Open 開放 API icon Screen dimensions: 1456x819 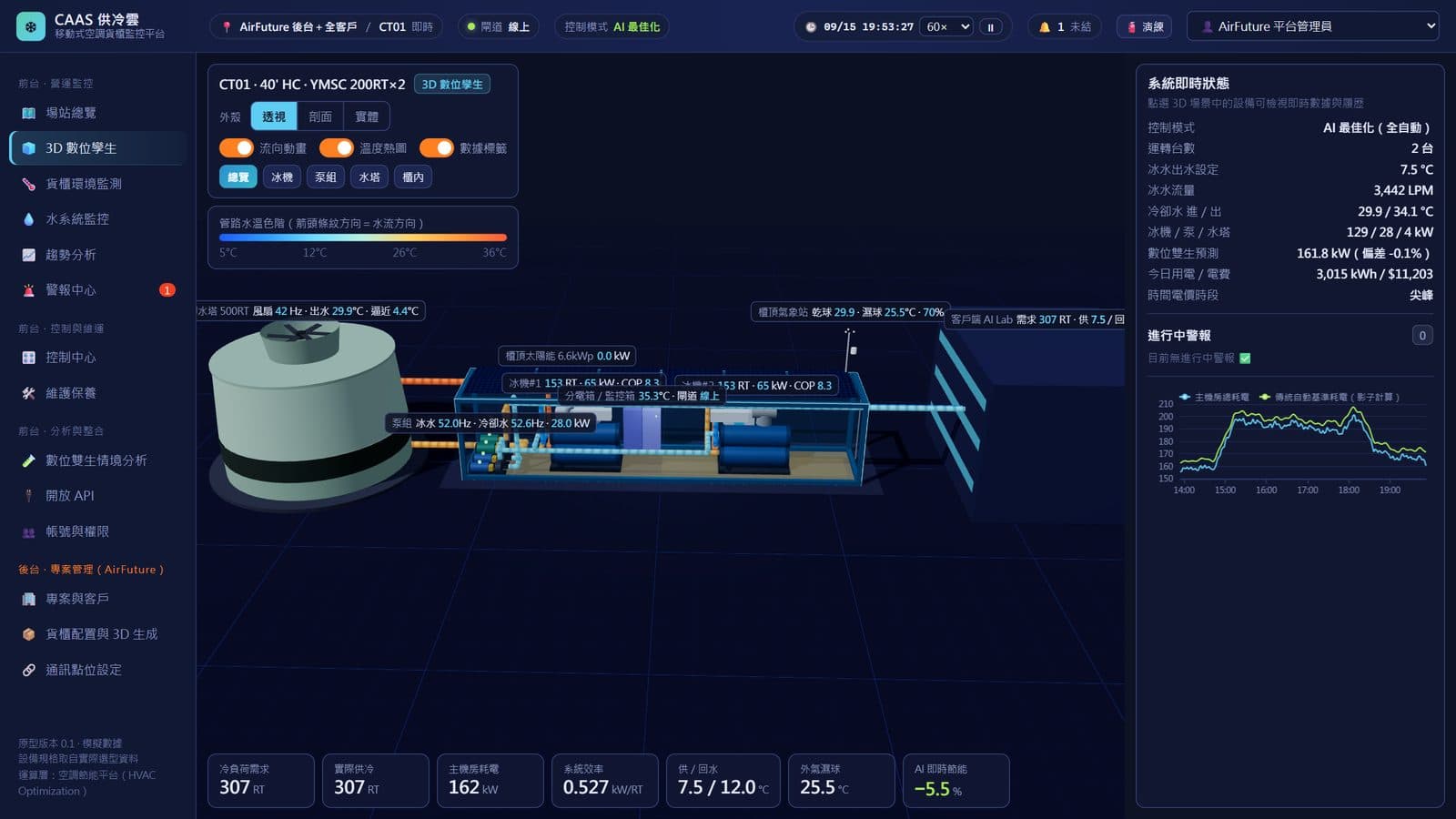point(29,496)
